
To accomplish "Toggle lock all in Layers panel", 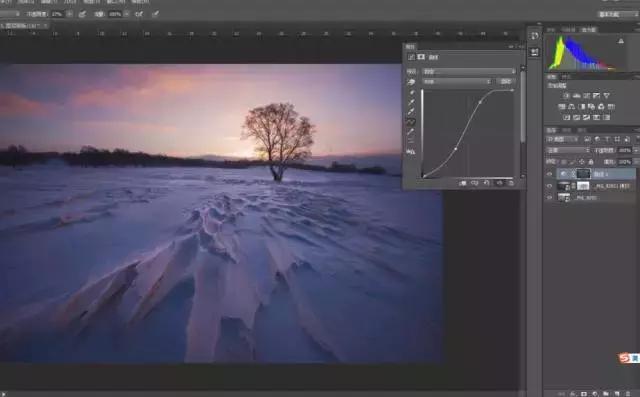I will (591, 162).
